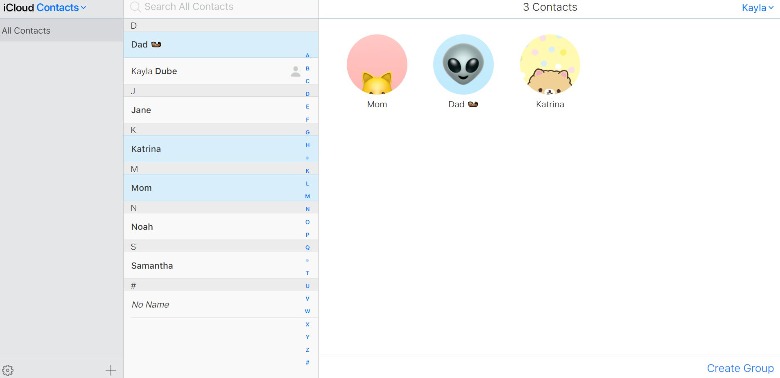Select Jane in the contact list

(221, 110)
